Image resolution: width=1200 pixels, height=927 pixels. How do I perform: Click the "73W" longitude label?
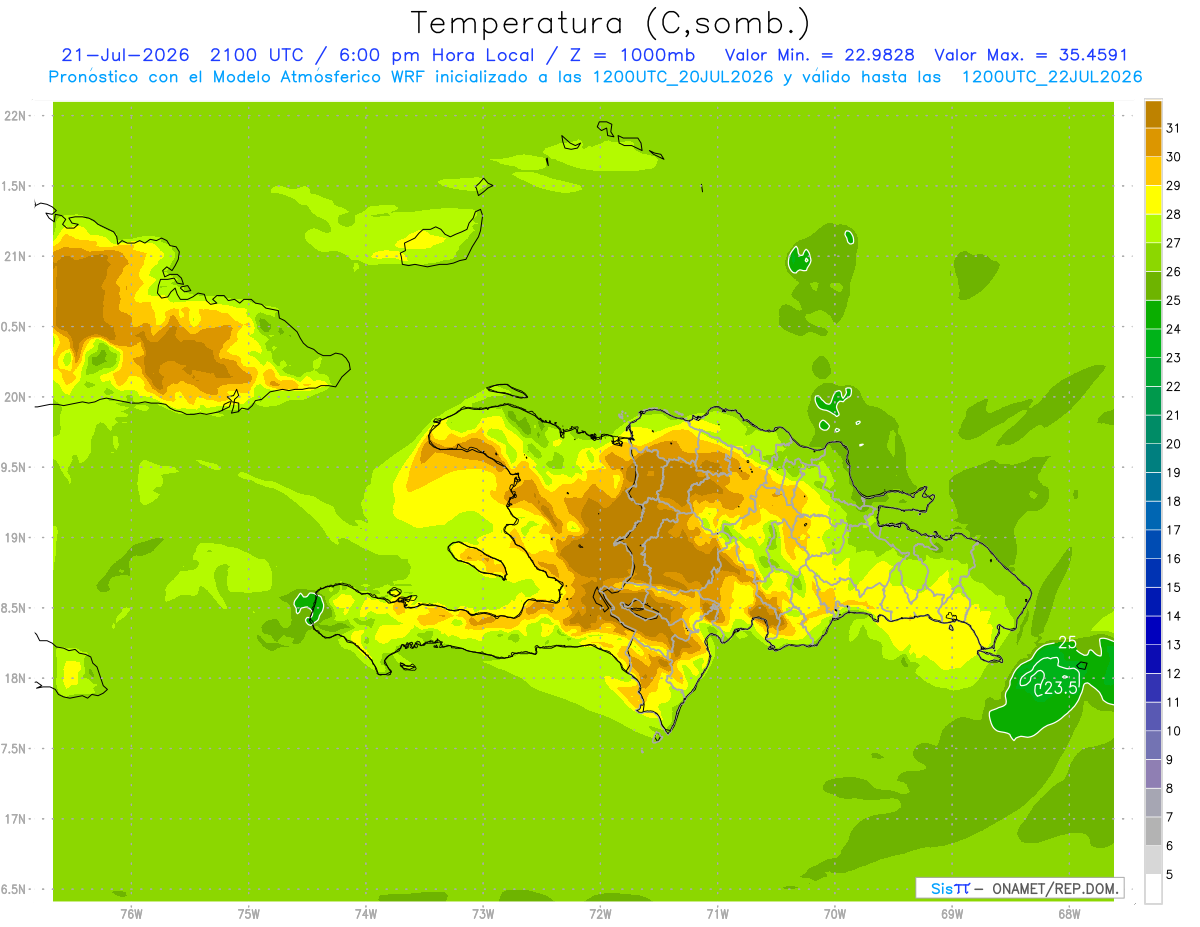pyautogui.click(x=483, y=913)
